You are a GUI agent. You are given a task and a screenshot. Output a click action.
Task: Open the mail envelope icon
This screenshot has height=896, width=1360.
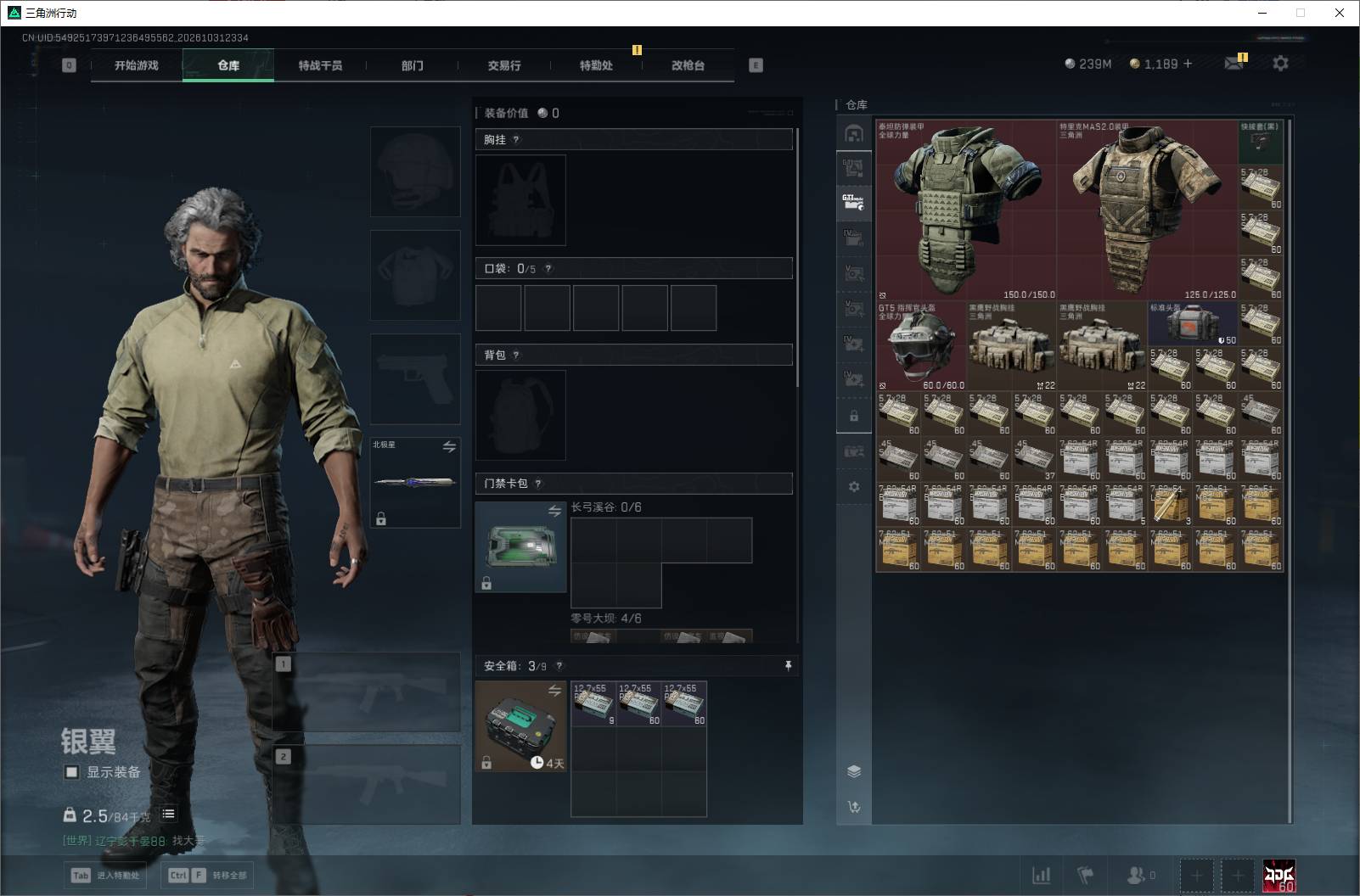(1234, 64)
